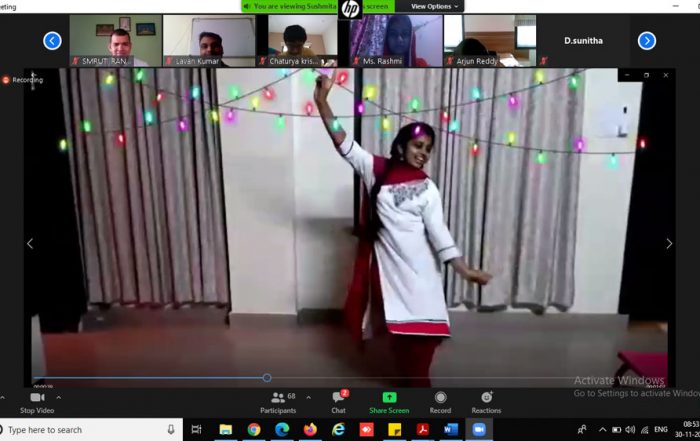This screenshot has width=700, height=441.
Task: Click the green Share Screen button
Action: [389, 403]
